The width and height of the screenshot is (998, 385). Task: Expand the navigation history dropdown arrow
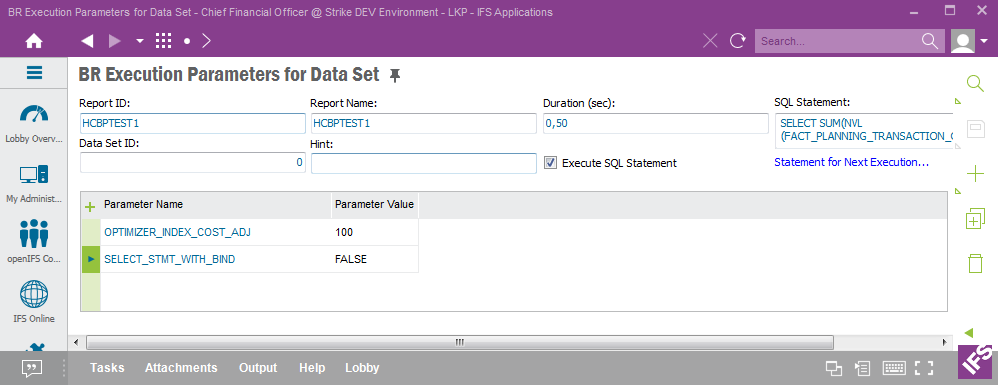tap(140, 41)
